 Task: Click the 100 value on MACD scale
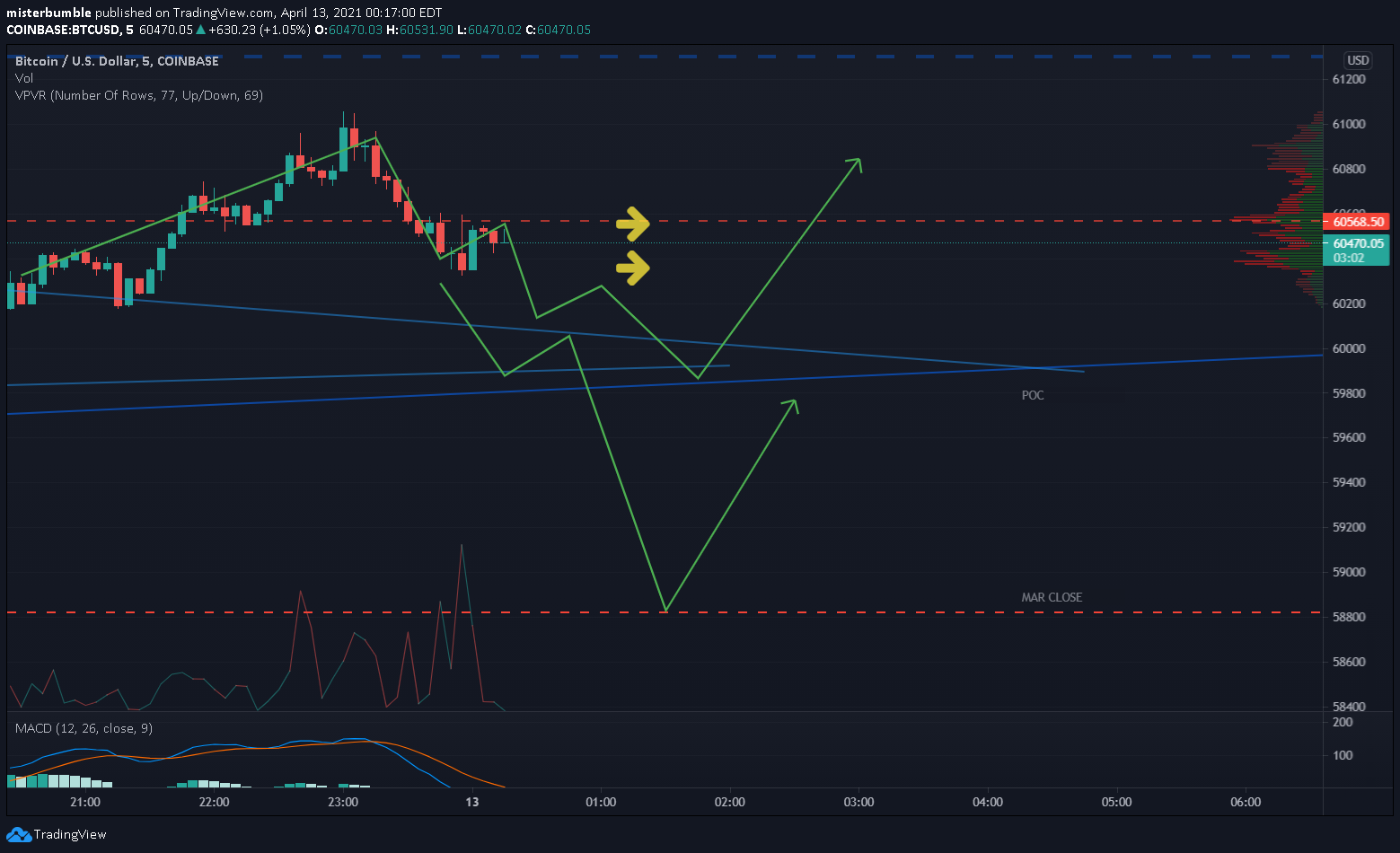click(x=1343, y=755)
